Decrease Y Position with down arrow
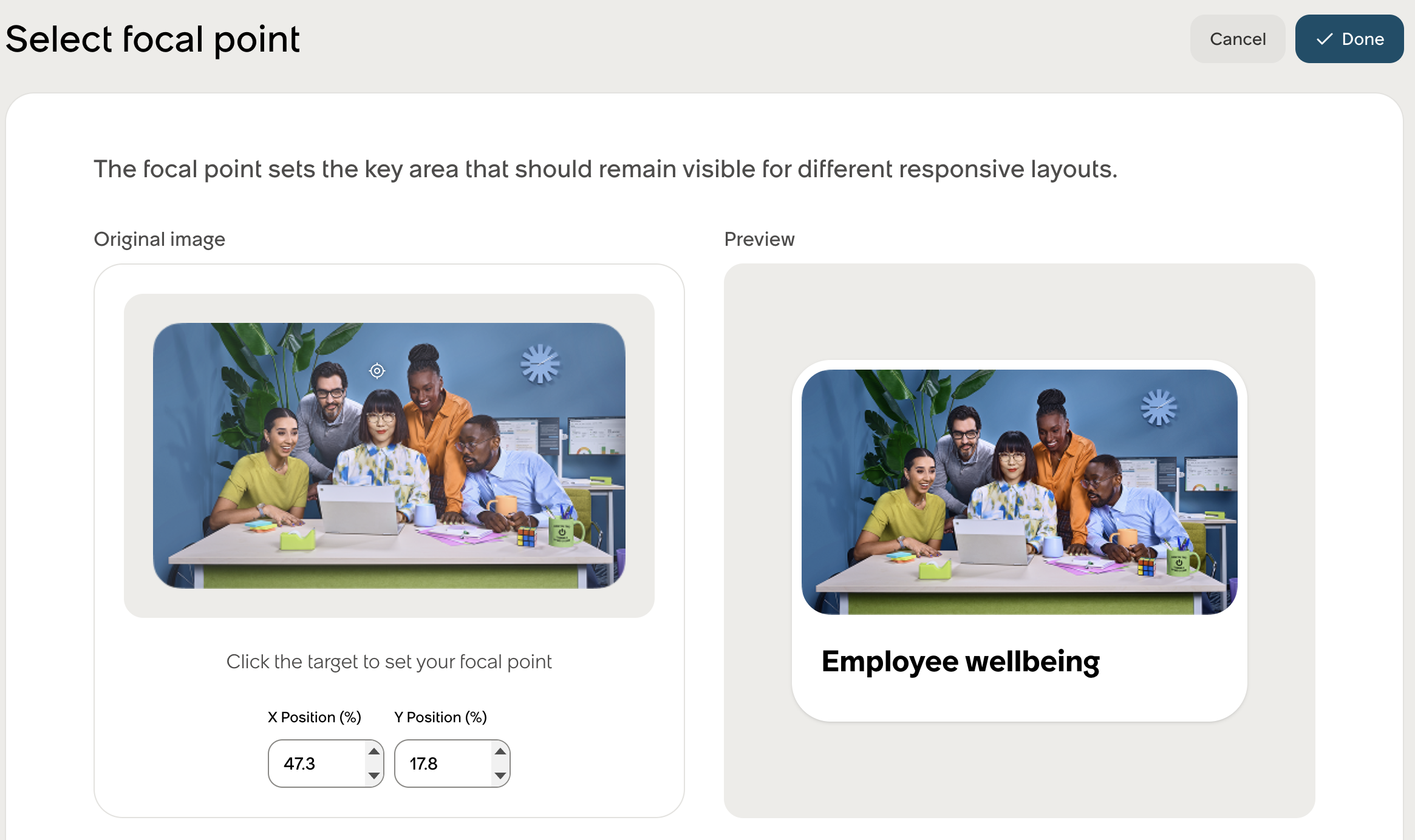The image size is (1415, 840). point(500,776)
